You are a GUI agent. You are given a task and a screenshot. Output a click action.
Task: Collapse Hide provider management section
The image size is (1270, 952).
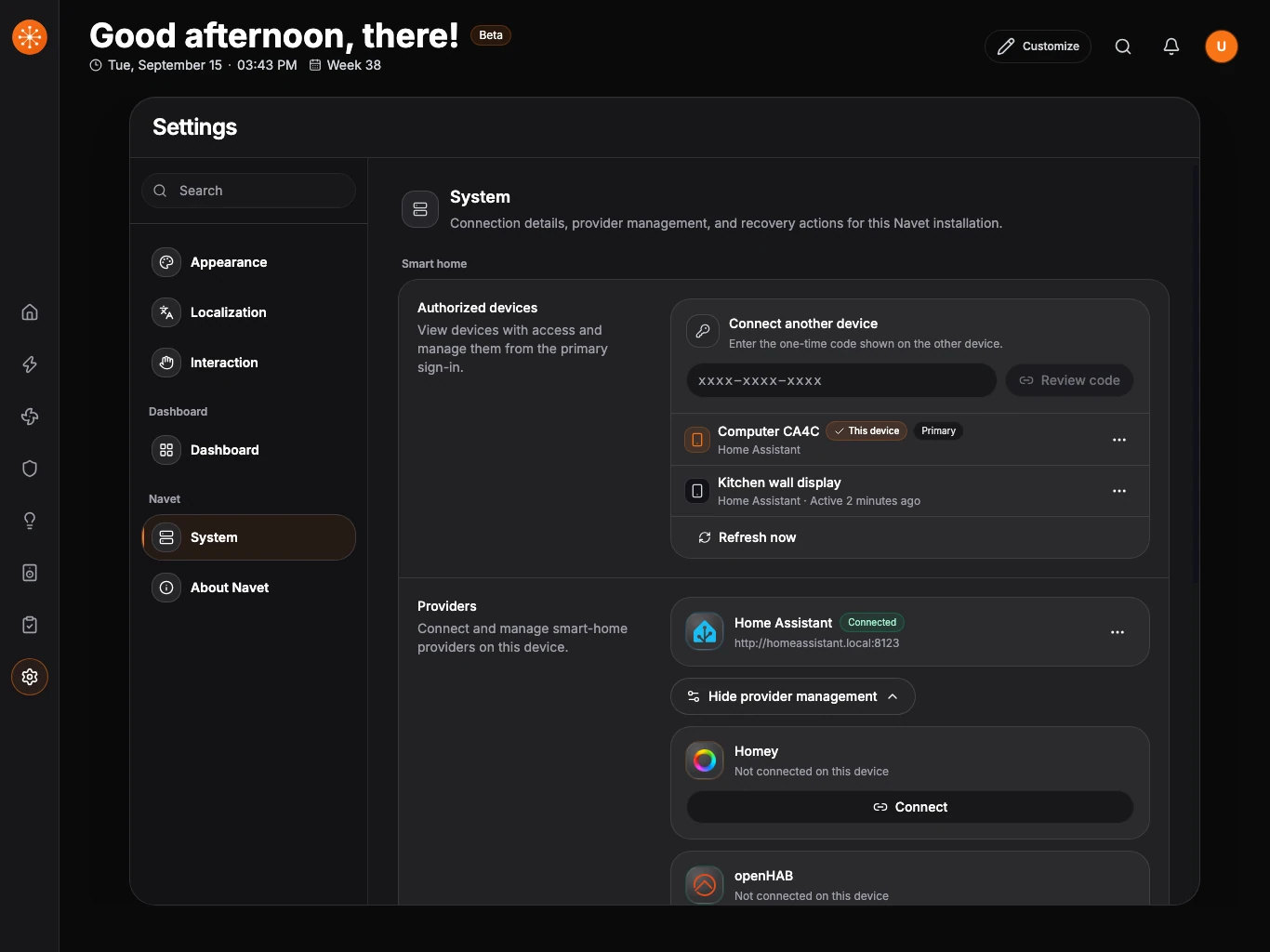[x=793, y=696]
